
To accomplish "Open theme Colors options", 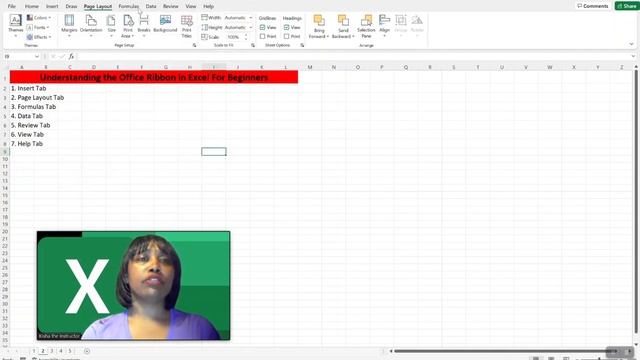I will point(39,18).
